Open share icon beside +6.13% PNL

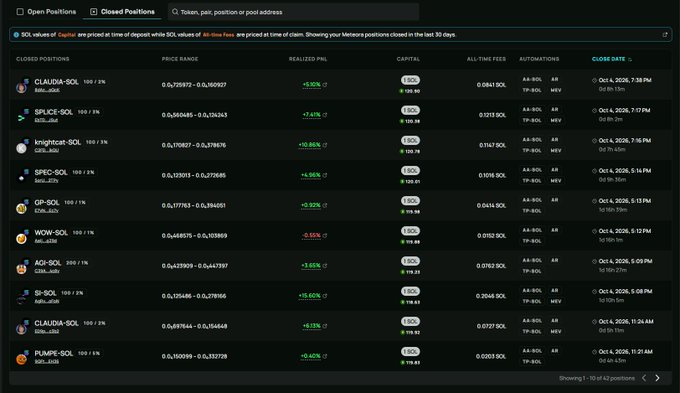tap(325, 326)
